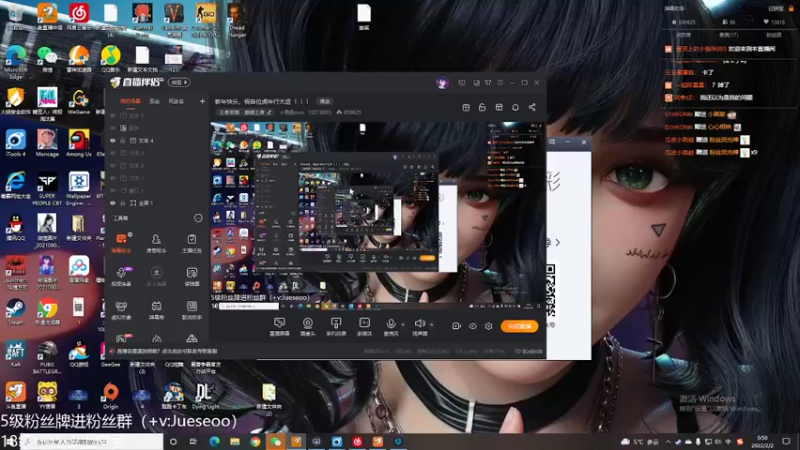The height and width of the screenshot is (450, 800).
Task: Open the hamburger menu in the title bar
Action: tap(500, 83)
